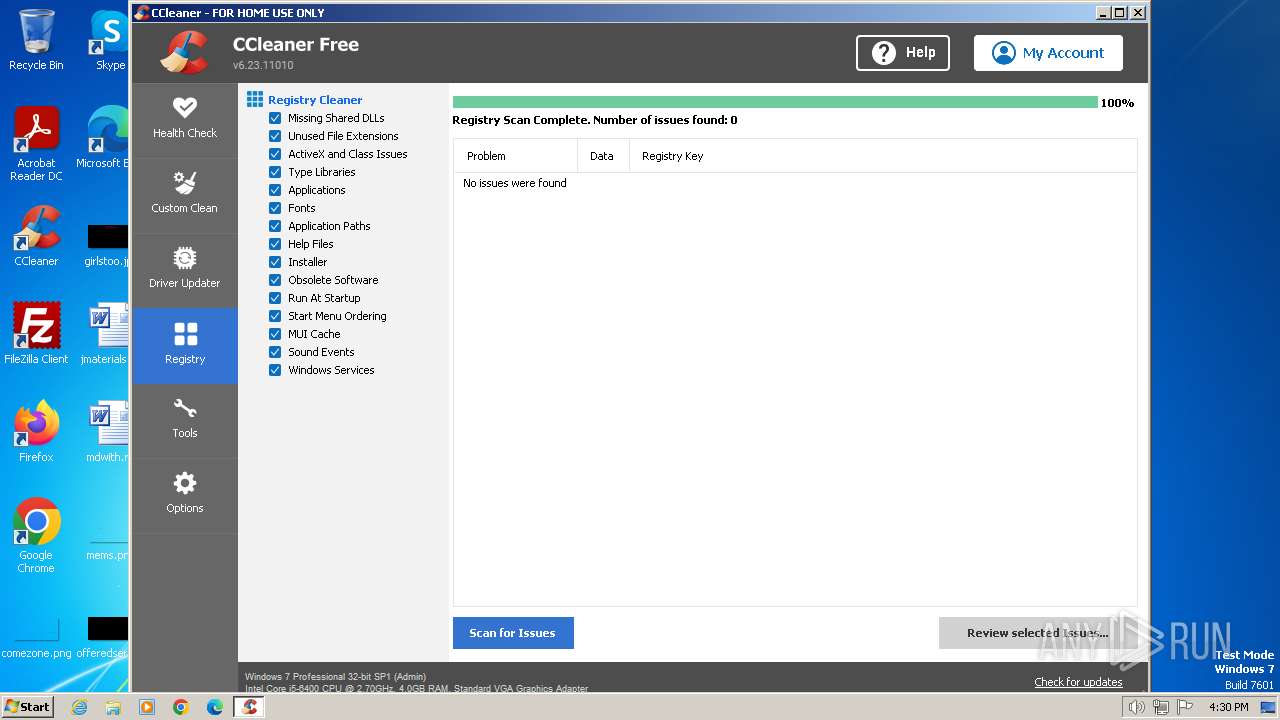Uncheck Applications checkbox
The height and width of the screenshot is (720, 1280).
pos(275,190)
